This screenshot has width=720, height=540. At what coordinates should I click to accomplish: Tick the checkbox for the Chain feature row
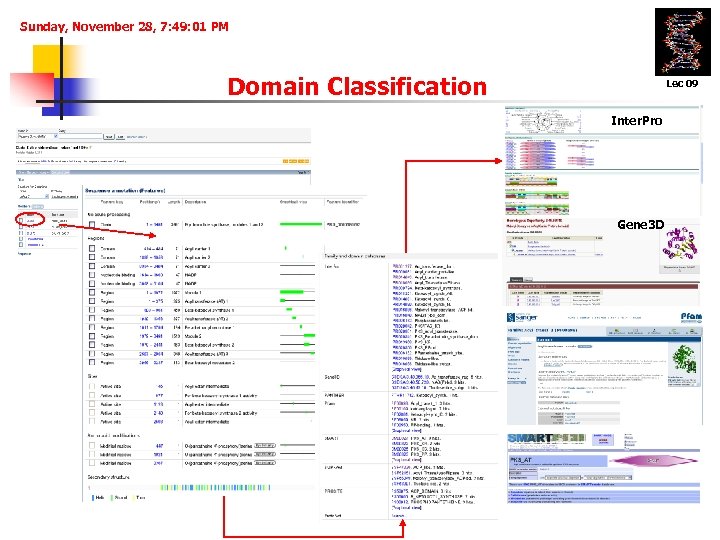click(92, 225)
